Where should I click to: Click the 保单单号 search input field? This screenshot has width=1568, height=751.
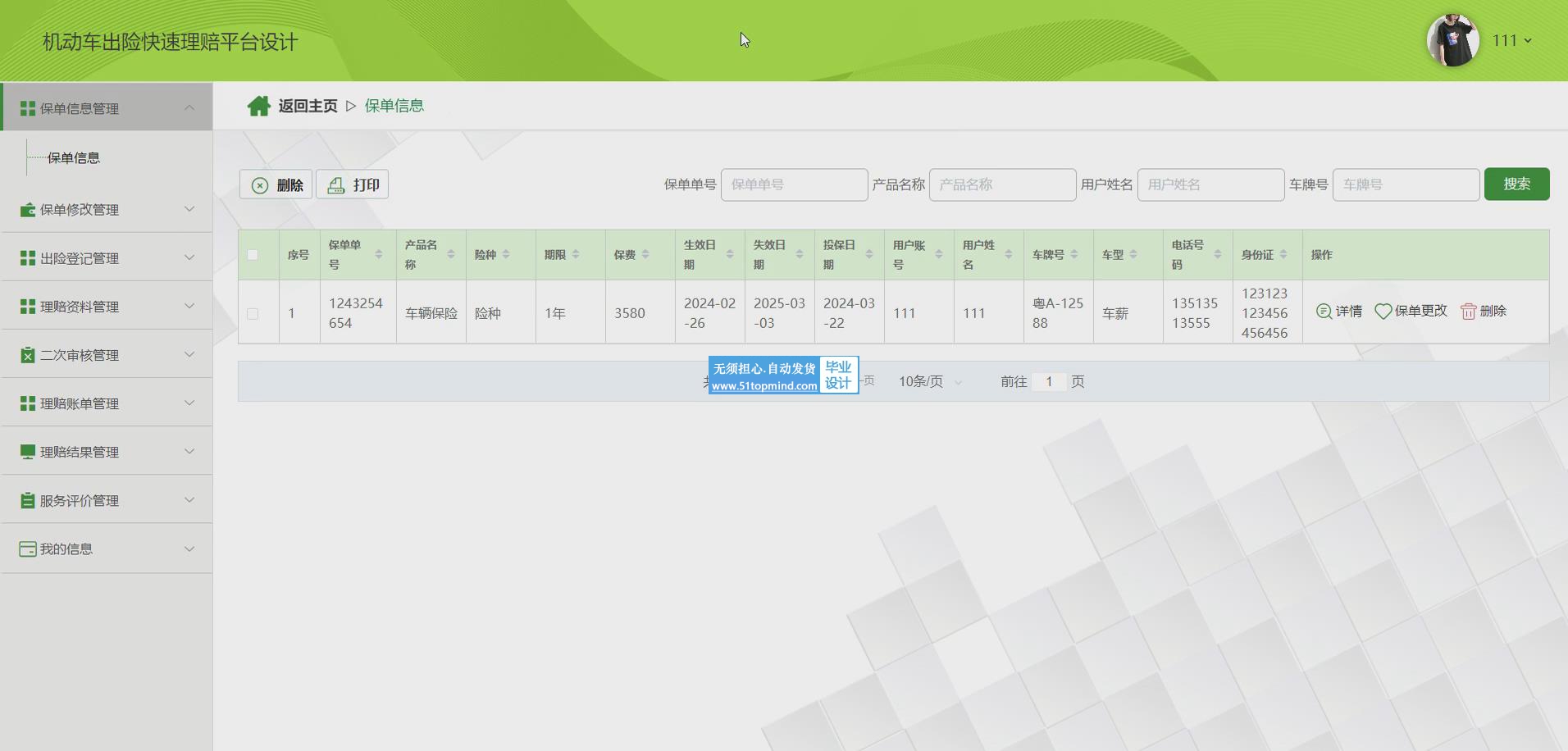click(794, 185)
